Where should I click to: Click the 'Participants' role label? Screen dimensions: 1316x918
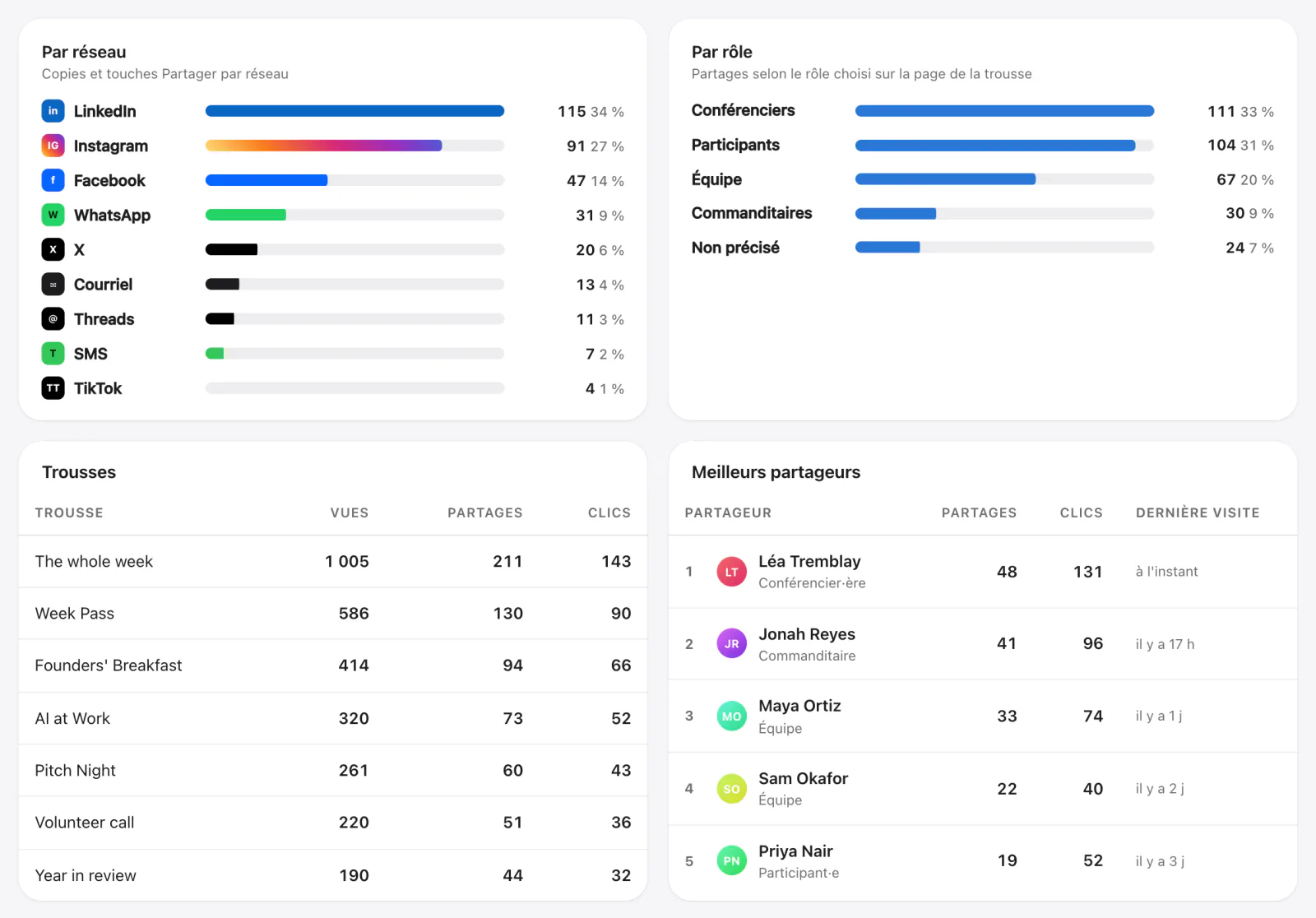click(x=735, y=145)
